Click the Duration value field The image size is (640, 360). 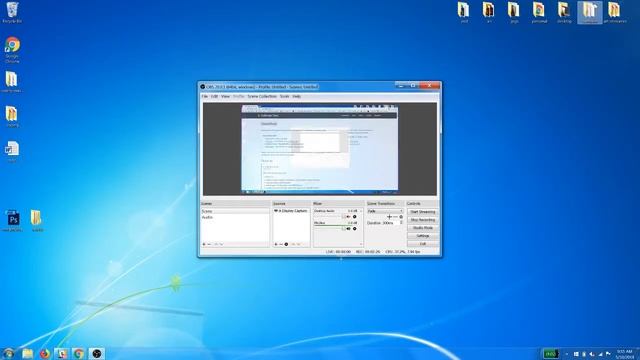point(390,223)
